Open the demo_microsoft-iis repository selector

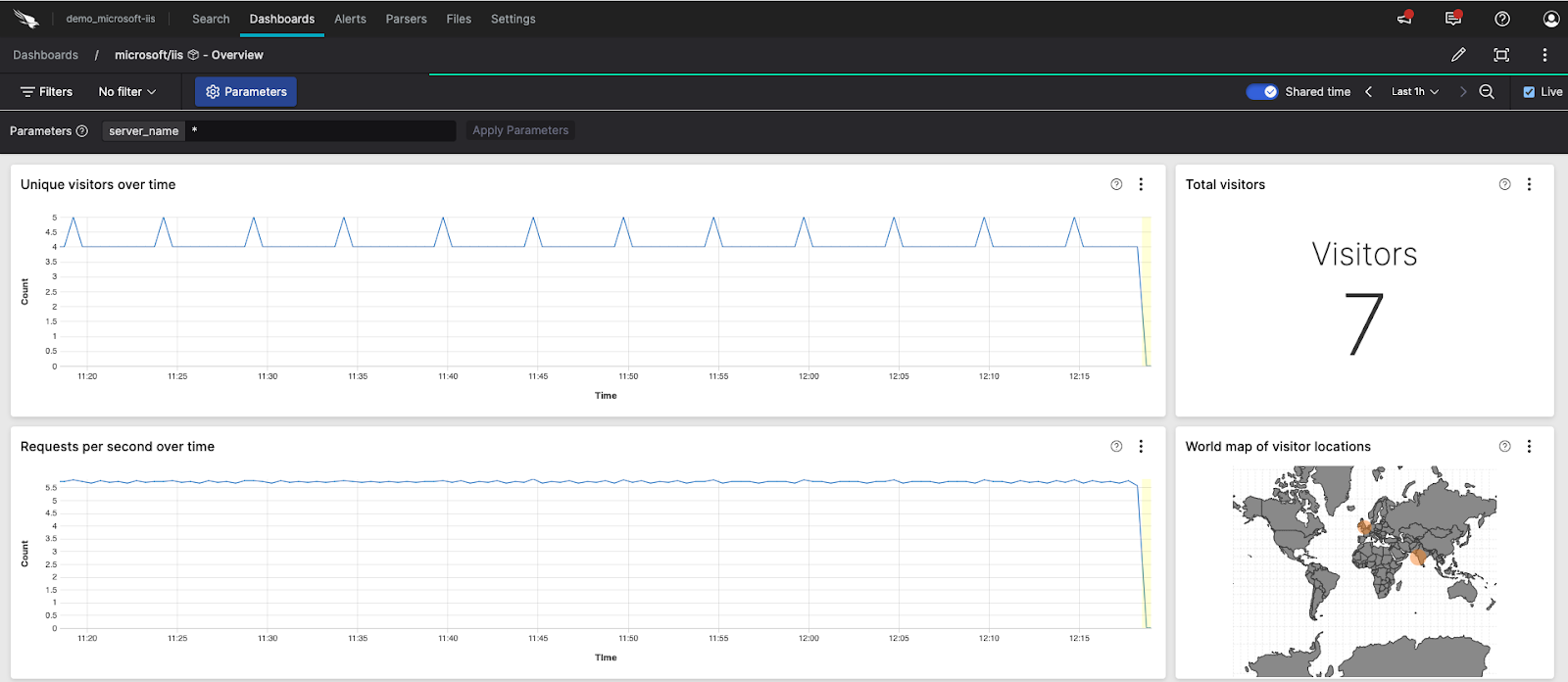pos(110,19)
